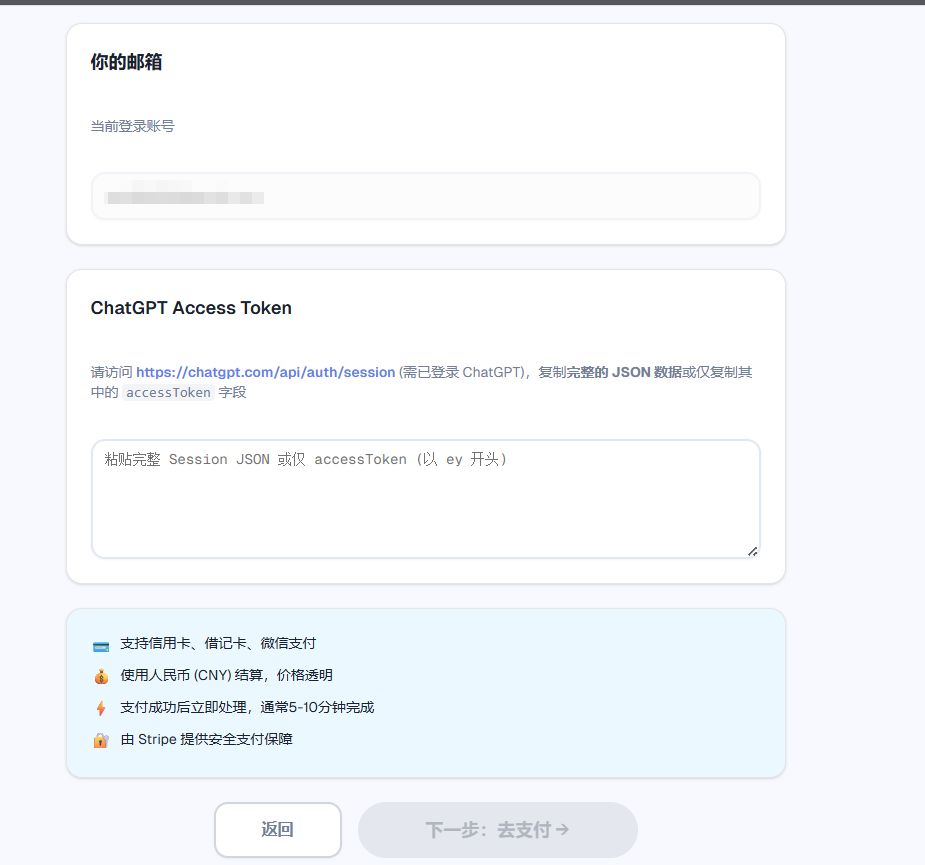Click the blurred current login email field
925x865 pixels.
pos(425,196)
